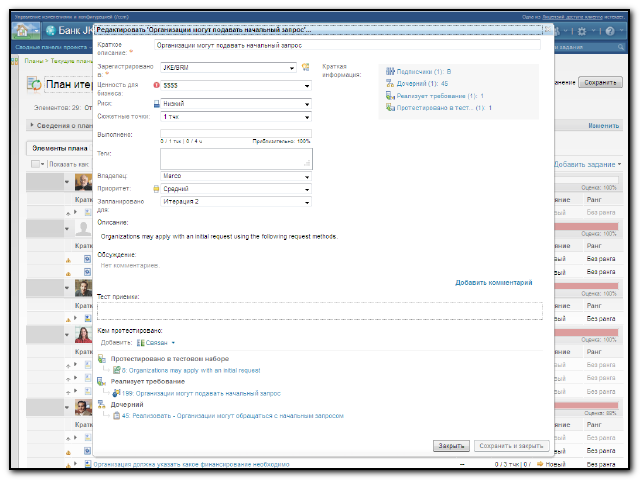Click the Добавить комментарий link
640x480 pixels.
tap(494, 282)
